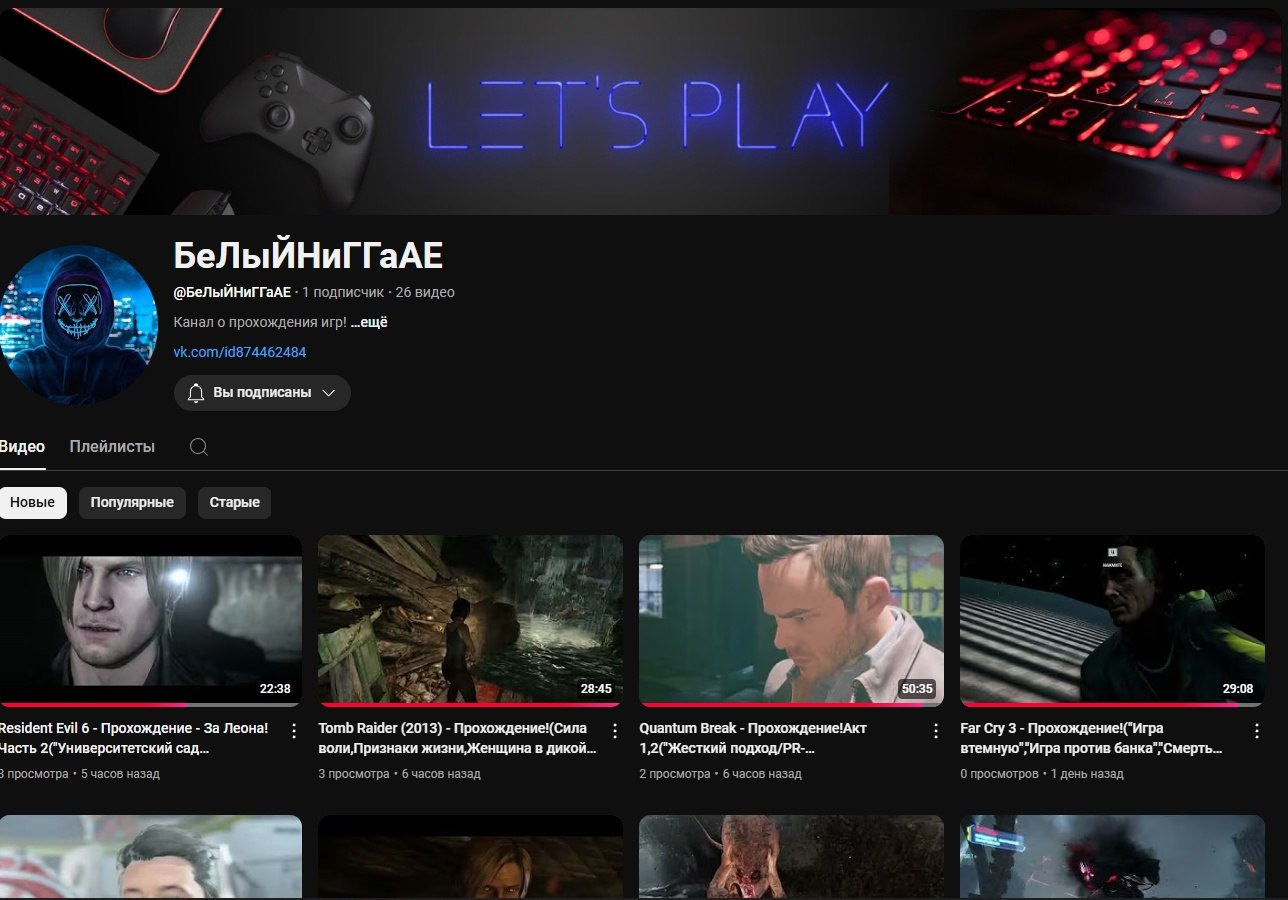Expand channel description via ...ещё
Image resolution: width=1288 pixels, height=900 pixels.
[x=369, y=323]
